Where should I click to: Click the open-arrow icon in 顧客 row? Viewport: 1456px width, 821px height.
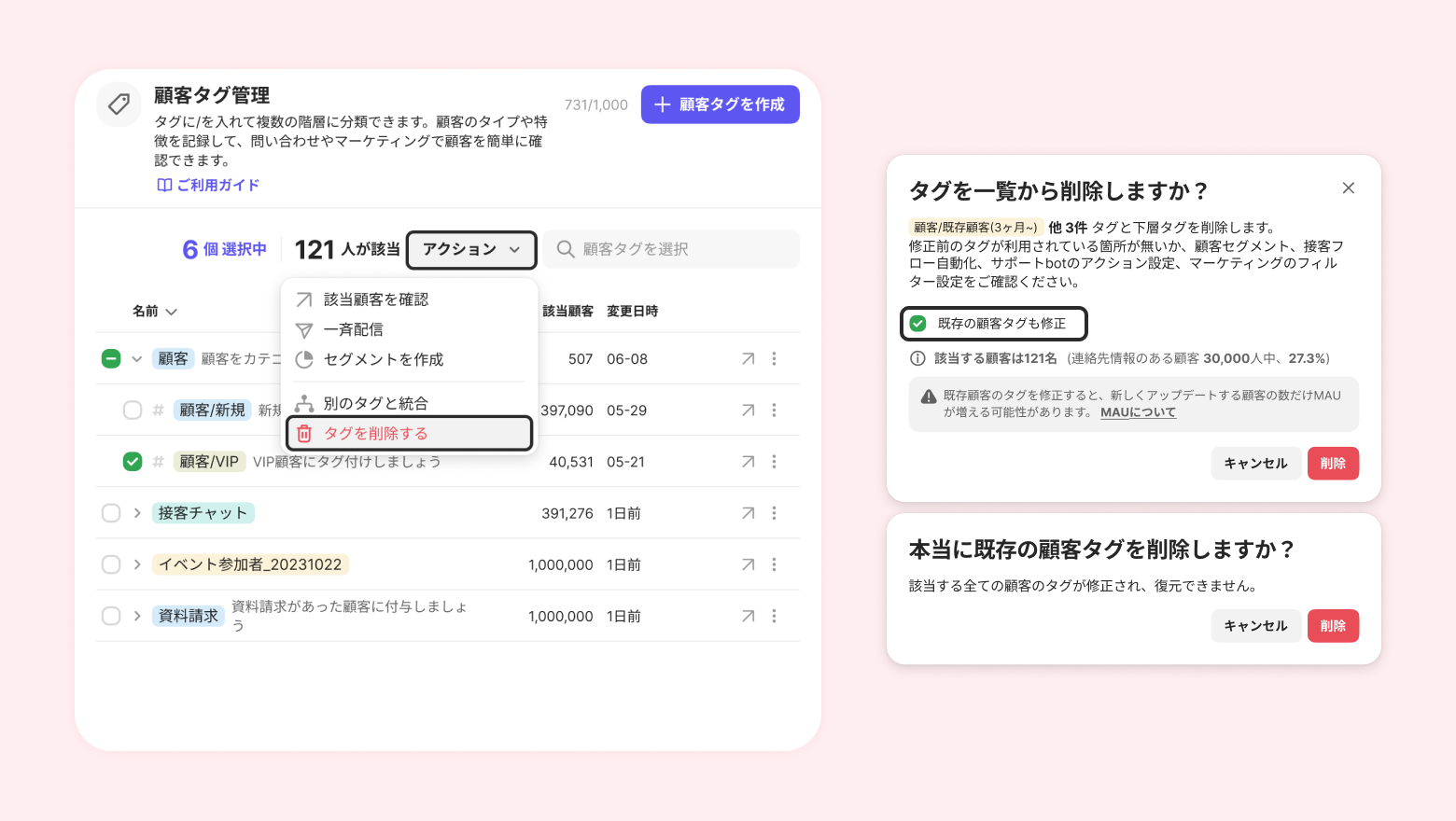point(748,359)
